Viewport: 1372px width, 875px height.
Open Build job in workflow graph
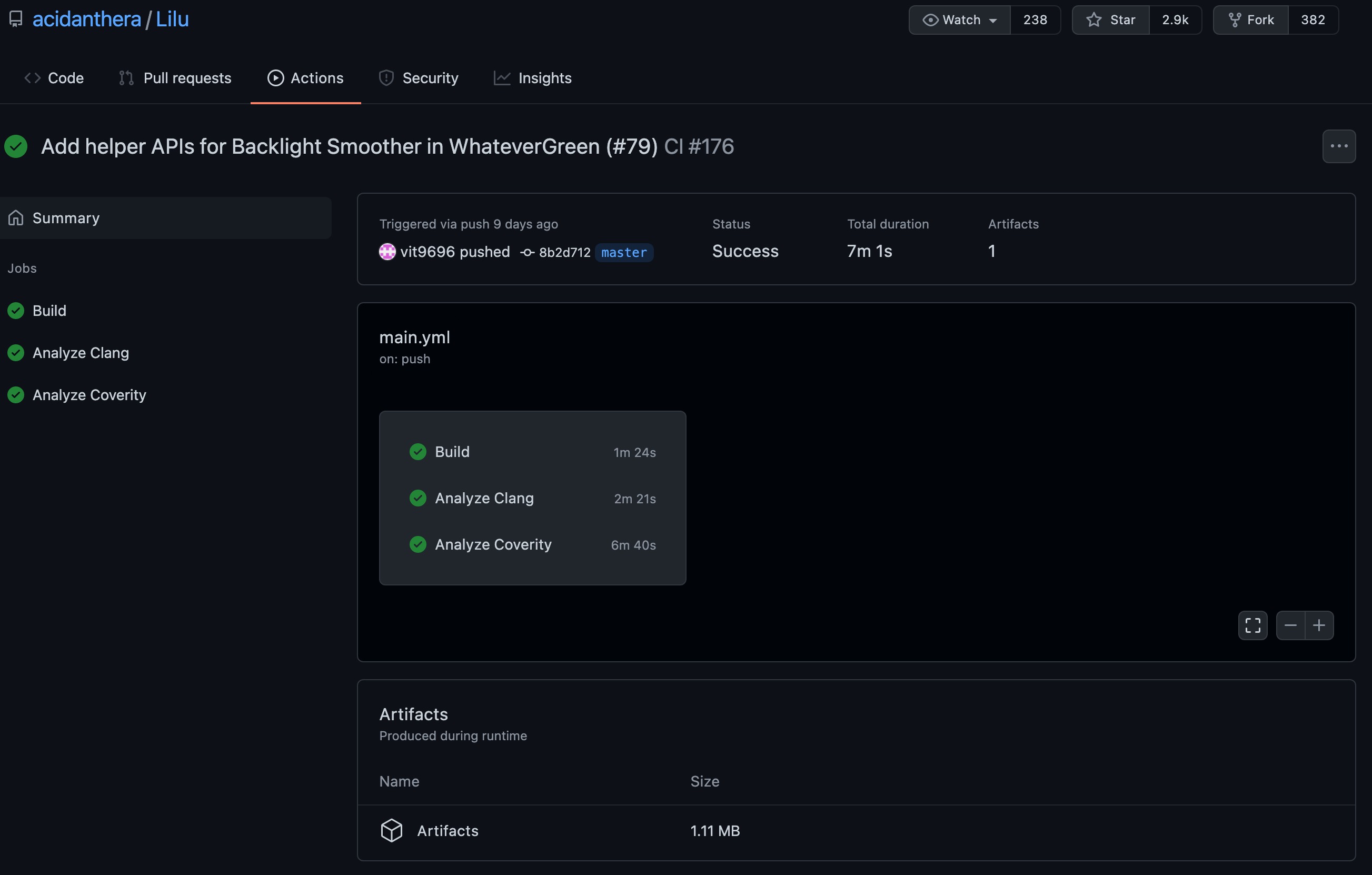pos(452,452)
